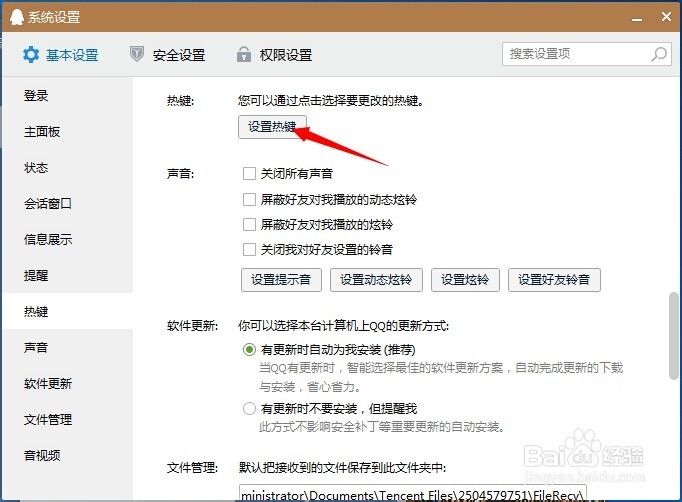Image resolution: width=682 pixels, height=502 pixels.
Task: Select the 热键 item in sidebar
Action: (x=67, y=311)
